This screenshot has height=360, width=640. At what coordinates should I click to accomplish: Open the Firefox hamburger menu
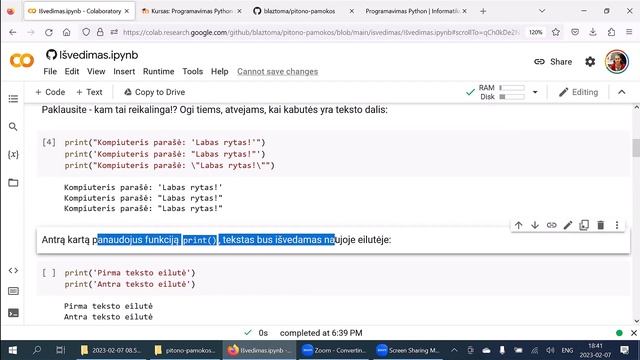pos(629,32)
